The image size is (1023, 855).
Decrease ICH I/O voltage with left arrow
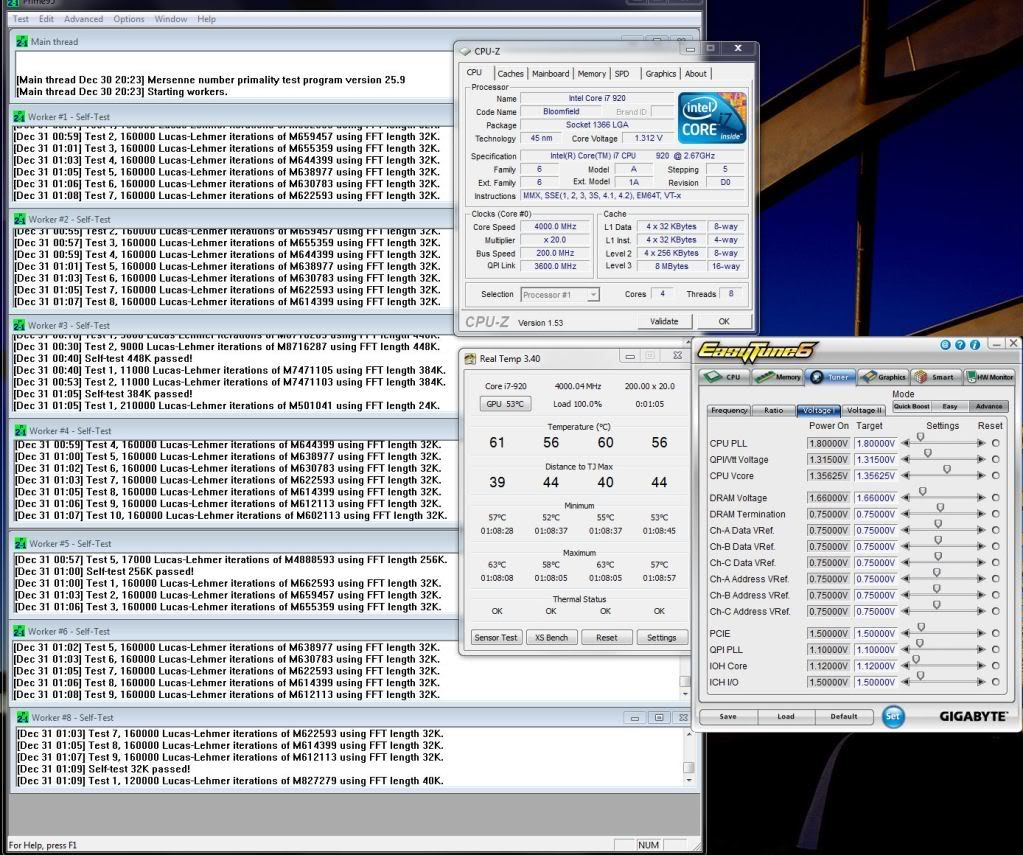click(906, 682)
